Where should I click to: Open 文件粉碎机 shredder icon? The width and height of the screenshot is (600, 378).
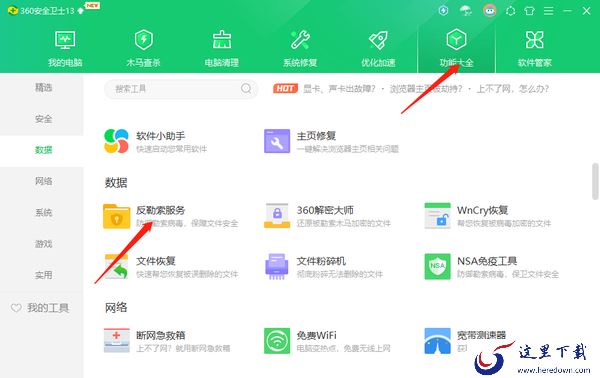click(x=277, y=267)
